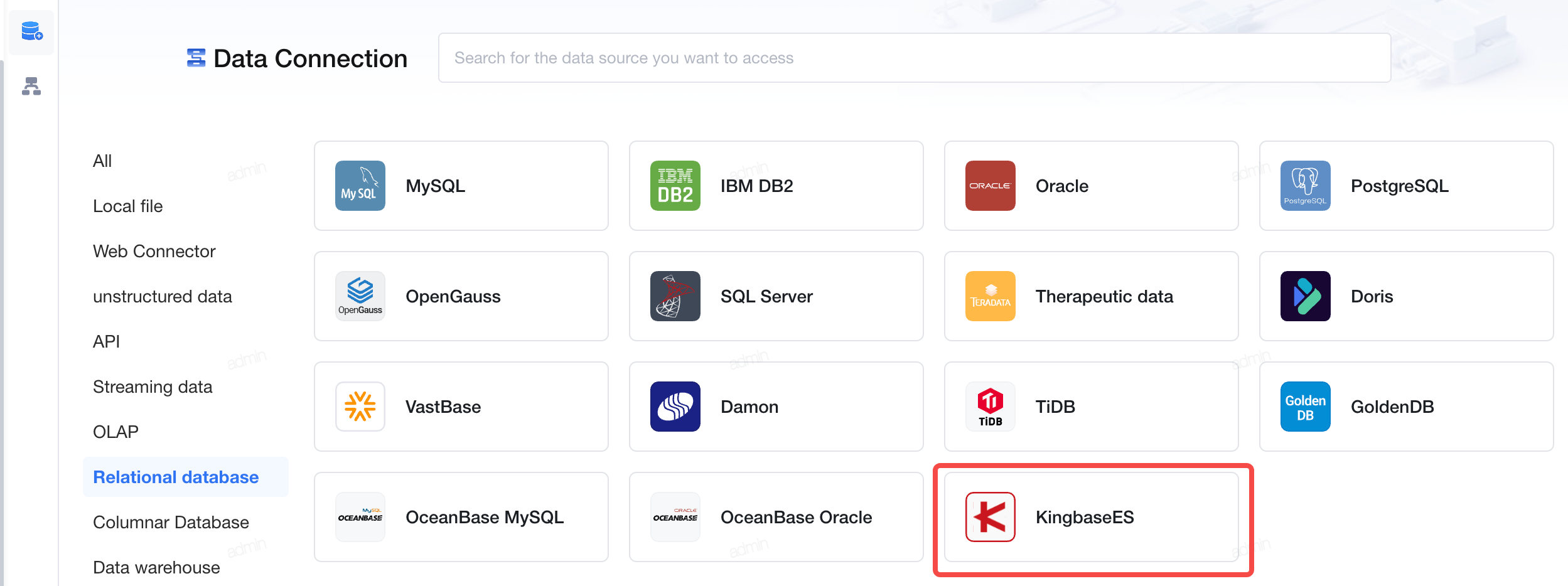Click the KingbaseES red K icon
Screen dimensions: 1568x586
click(990, 517)
